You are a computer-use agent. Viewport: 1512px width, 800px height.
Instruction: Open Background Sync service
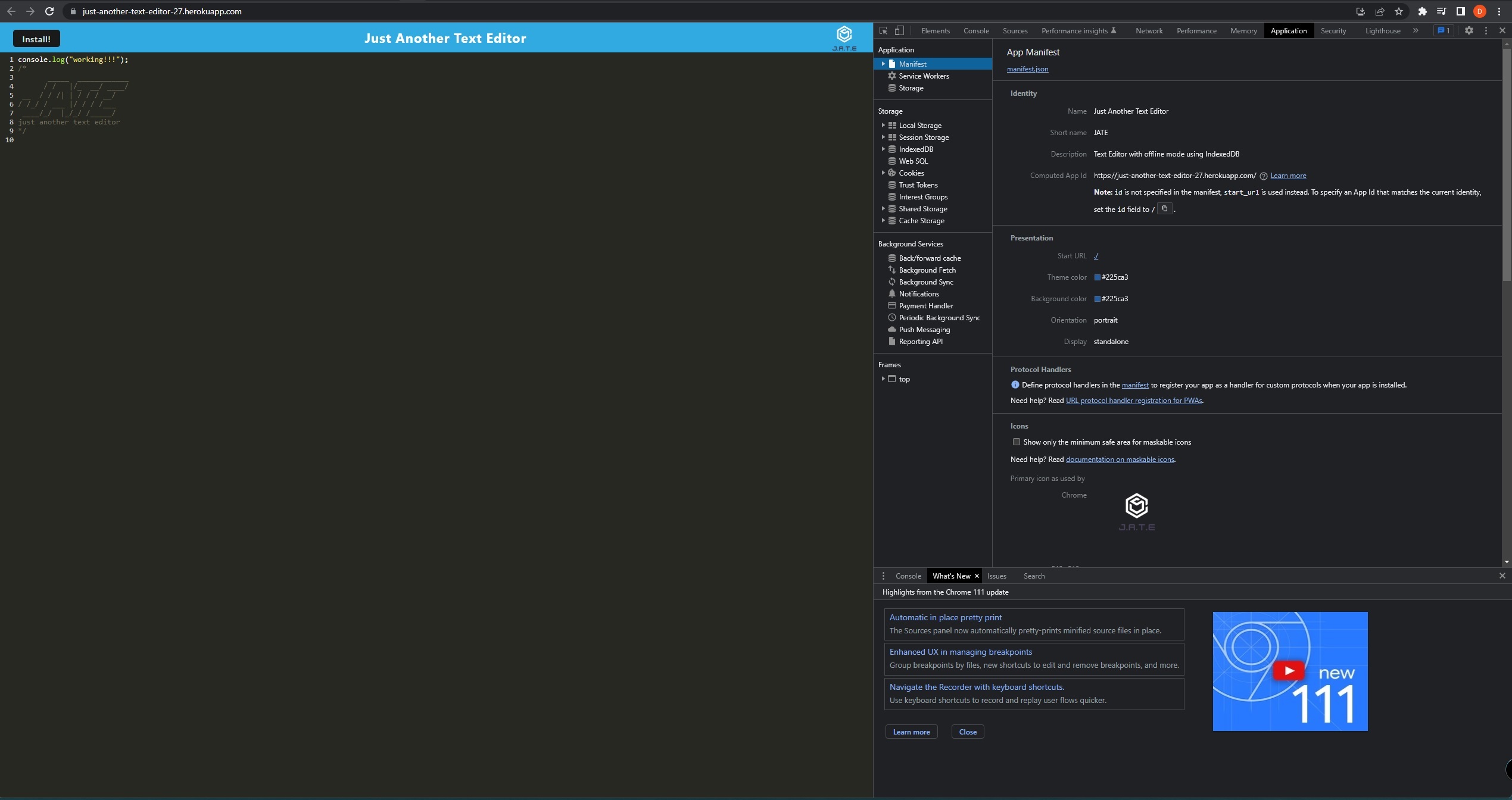(x=925, y=282)
